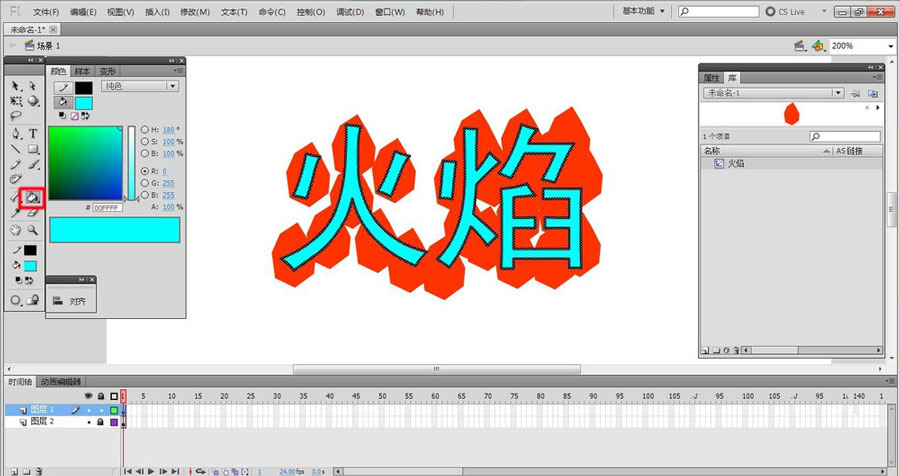The image size is (900, 476).
Task: Select the Eraser tool
Action: [x=33, y=213]
